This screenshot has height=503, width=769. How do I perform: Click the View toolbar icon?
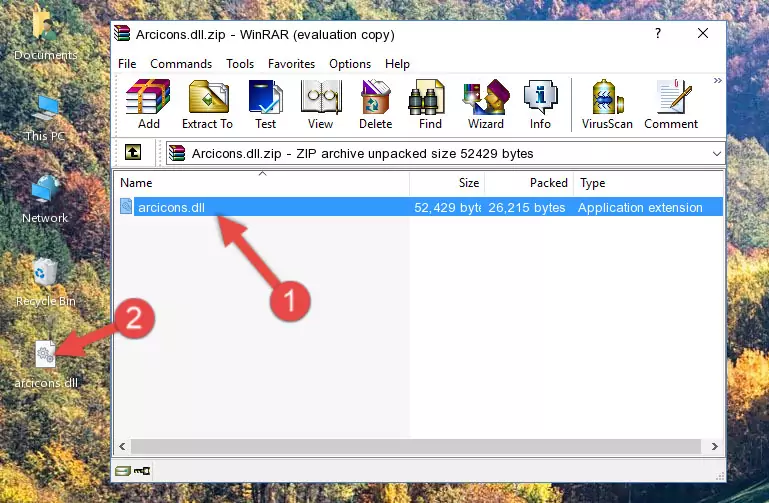(x=321, y=104)
